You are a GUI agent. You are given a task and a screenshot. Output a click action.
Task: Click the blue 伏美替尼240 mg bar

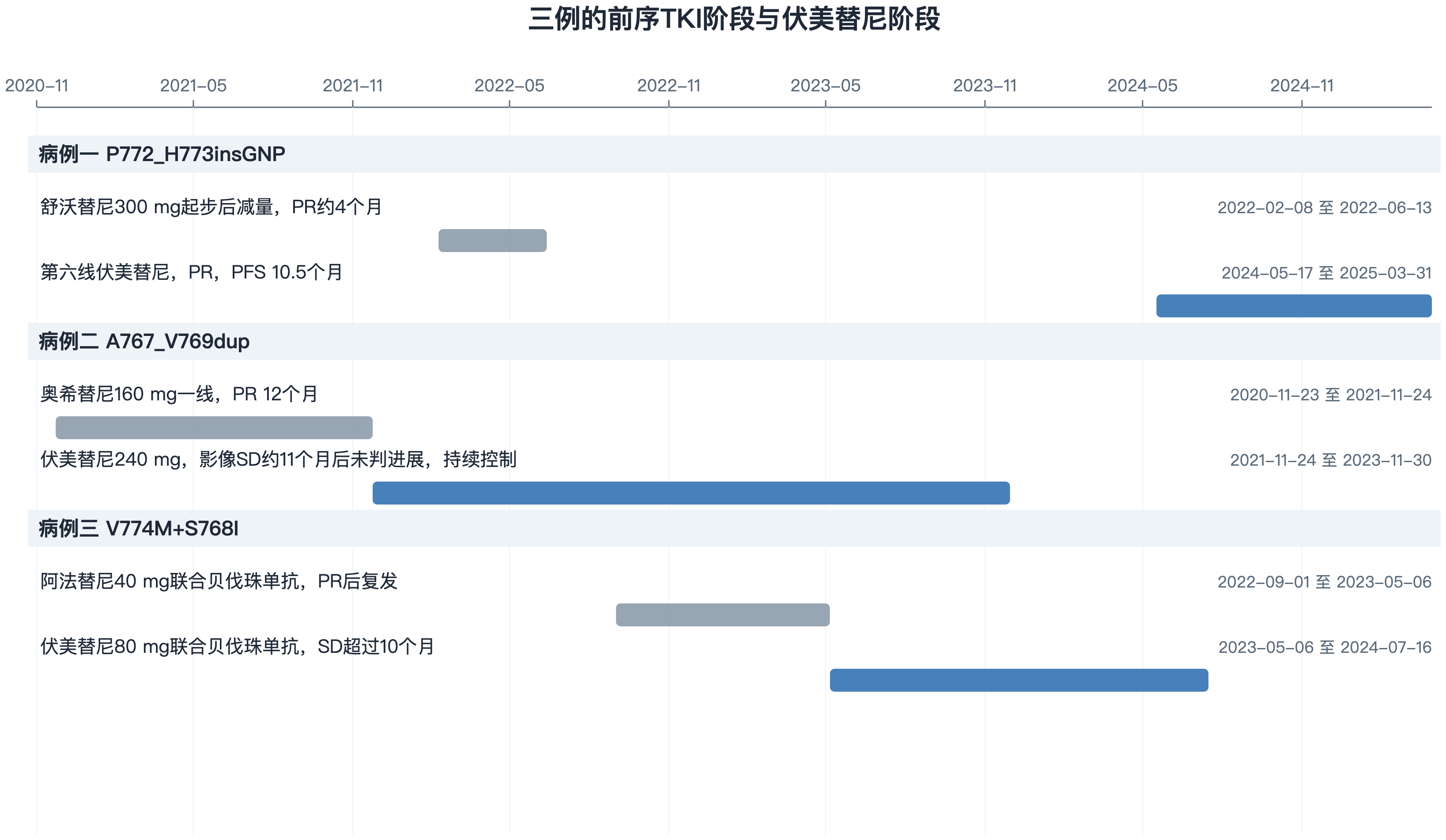click(x=691, y=493)
